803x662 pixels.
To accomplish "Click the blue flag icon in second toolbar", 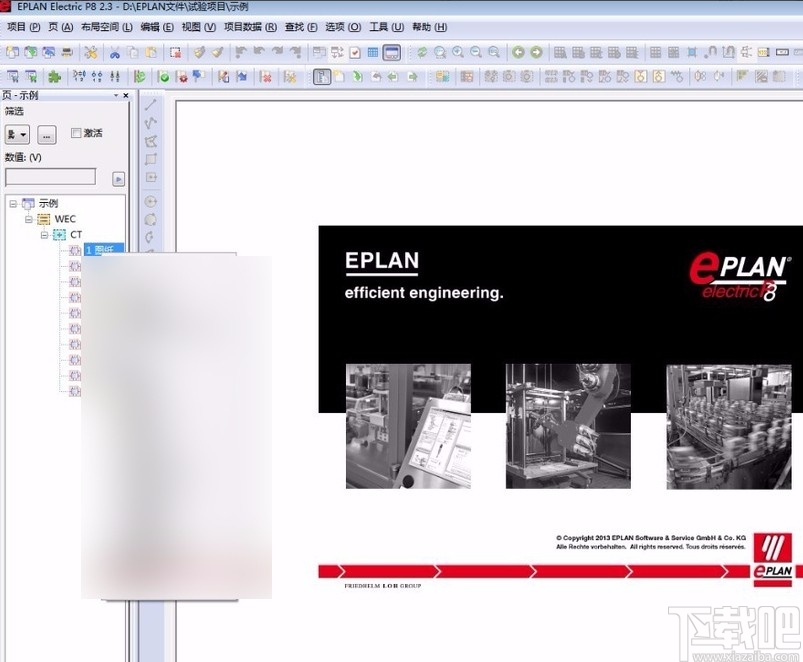I will coord(199,77).
